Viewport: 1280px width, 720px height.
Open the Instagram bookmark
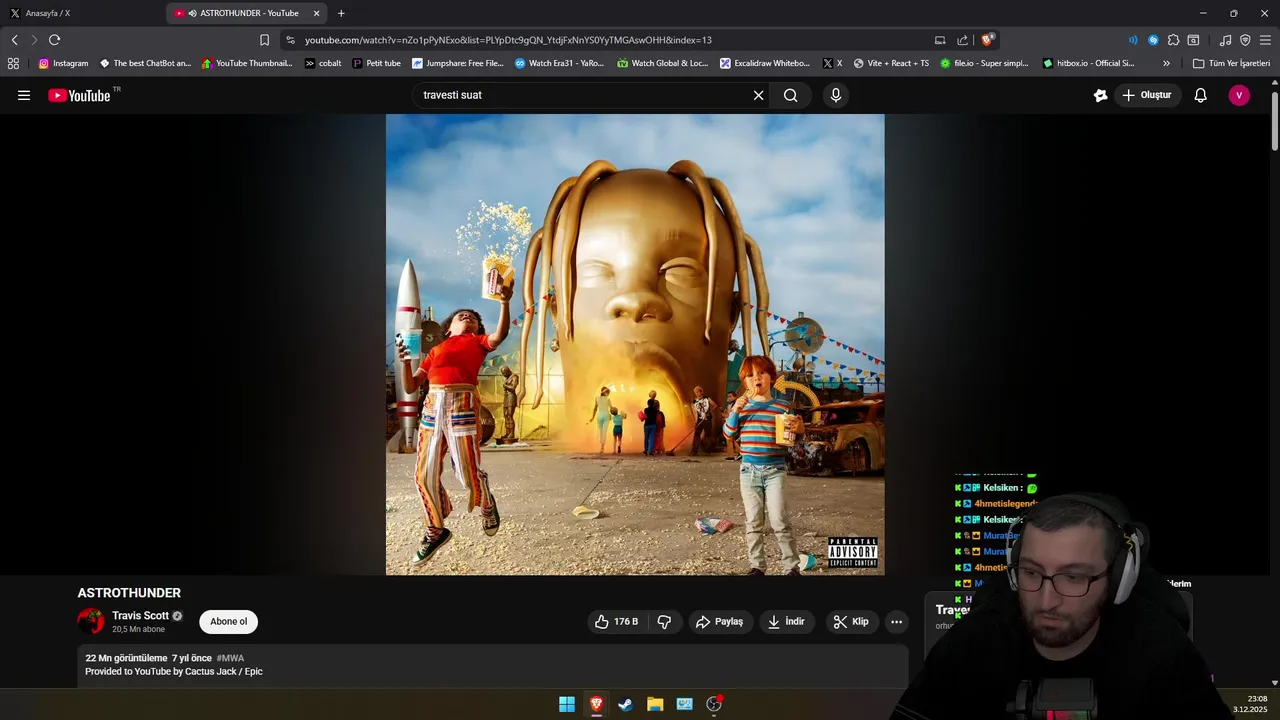click(63, 63)
